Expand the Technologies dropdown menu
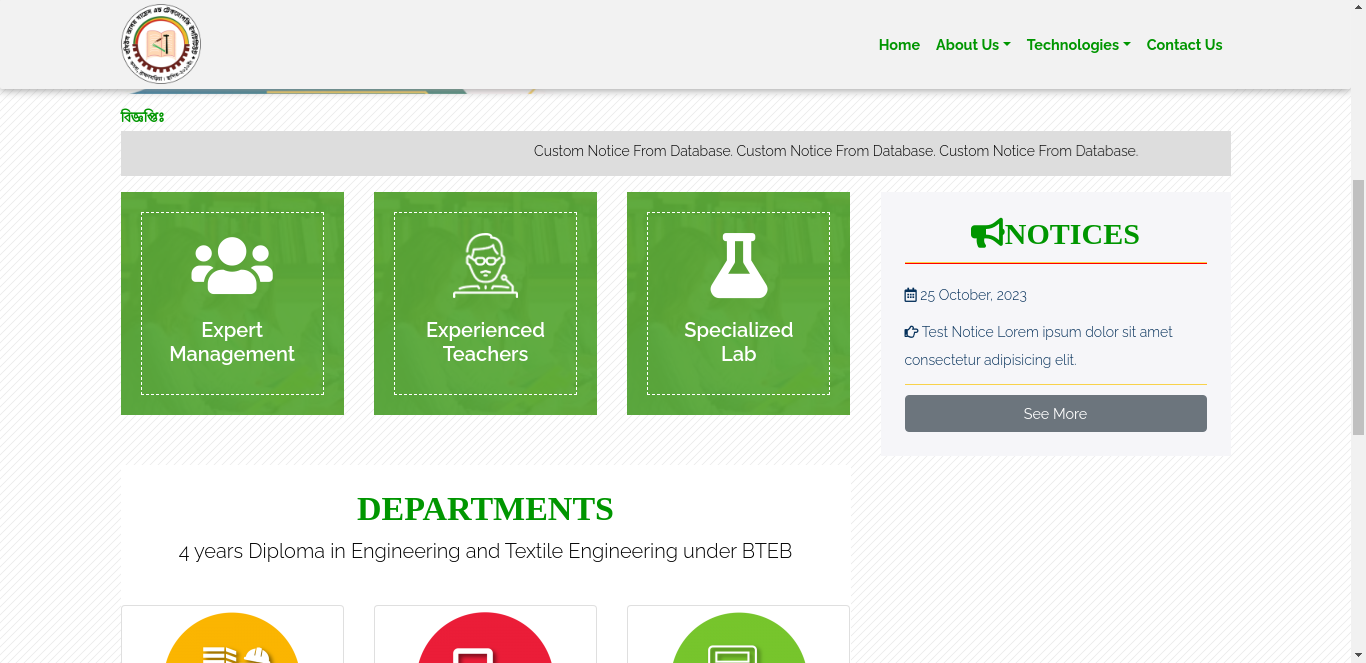 pos(1078,45)
